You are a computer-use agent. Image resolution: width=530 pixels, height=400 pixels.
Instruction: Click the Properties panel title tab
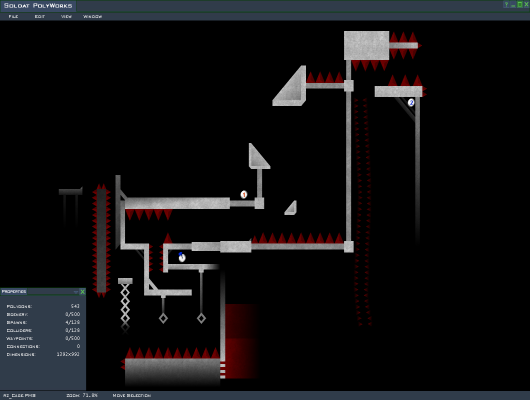(14, 291)
